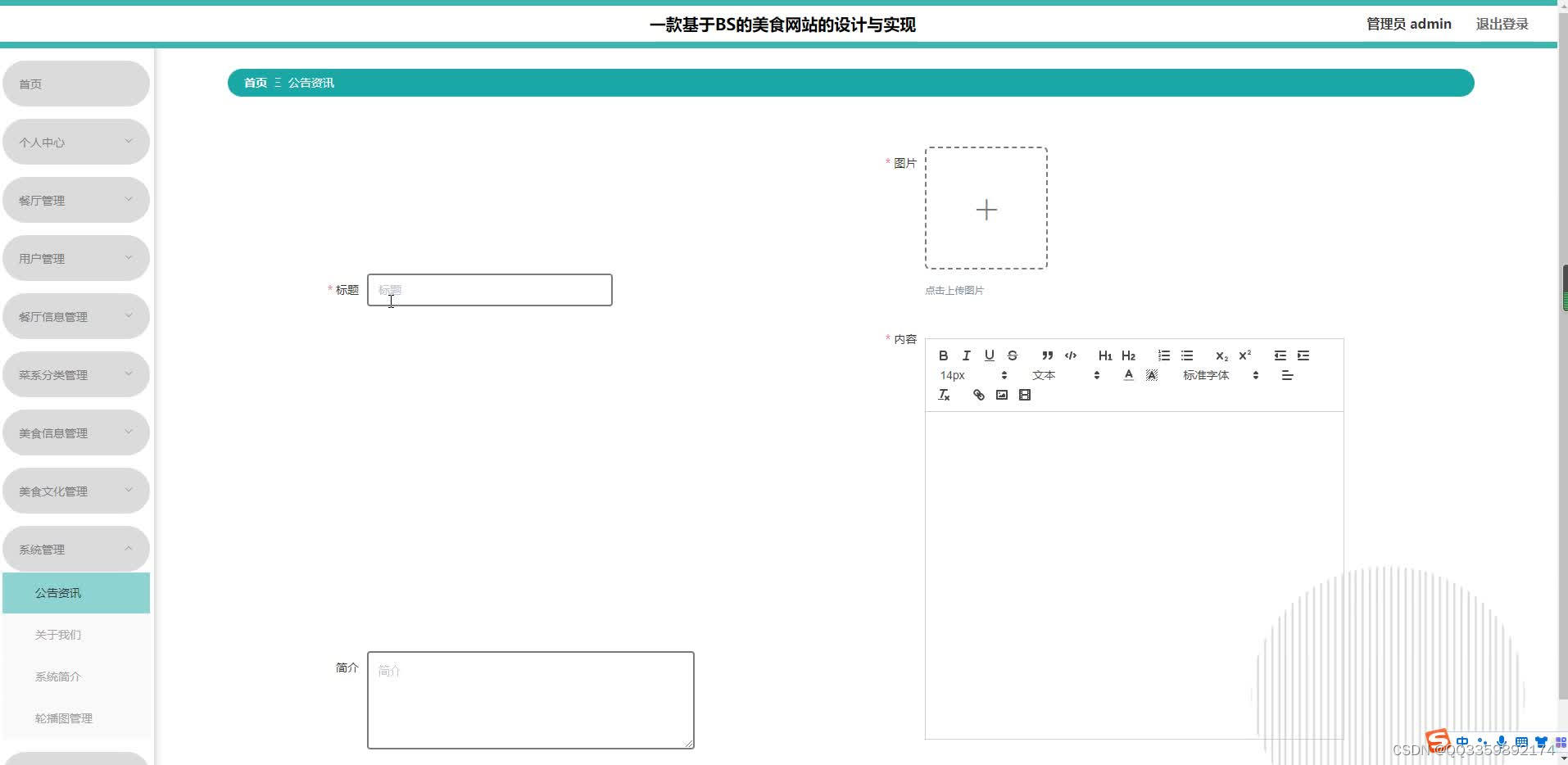Viewport: 1568px width, 765px height.
Task: Toggle Sogou punctuation mode icon
Action: (1482, 742)
